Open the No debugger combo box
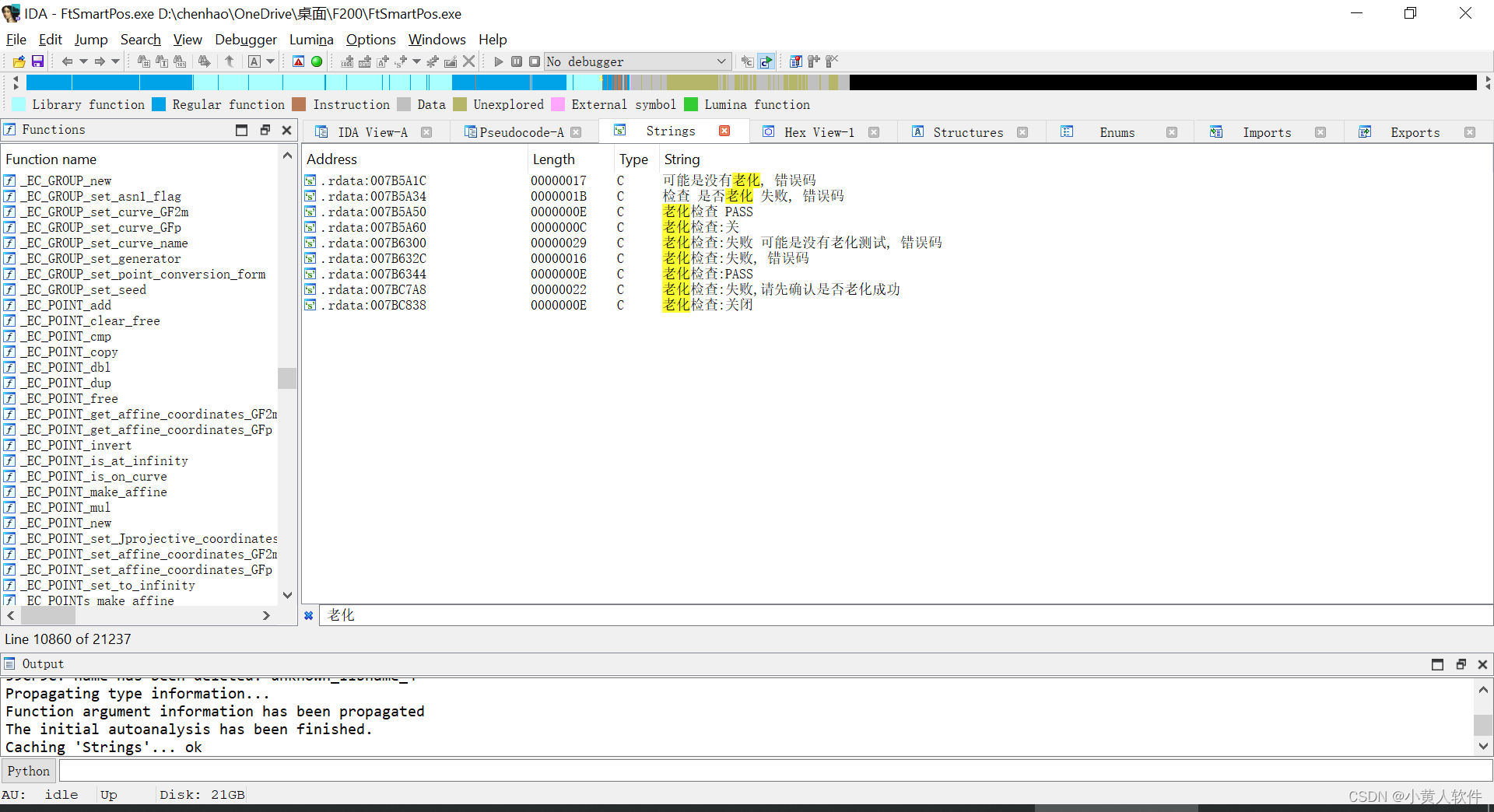This screenshot has width=1494, height=812. click(x=637, y=61)
